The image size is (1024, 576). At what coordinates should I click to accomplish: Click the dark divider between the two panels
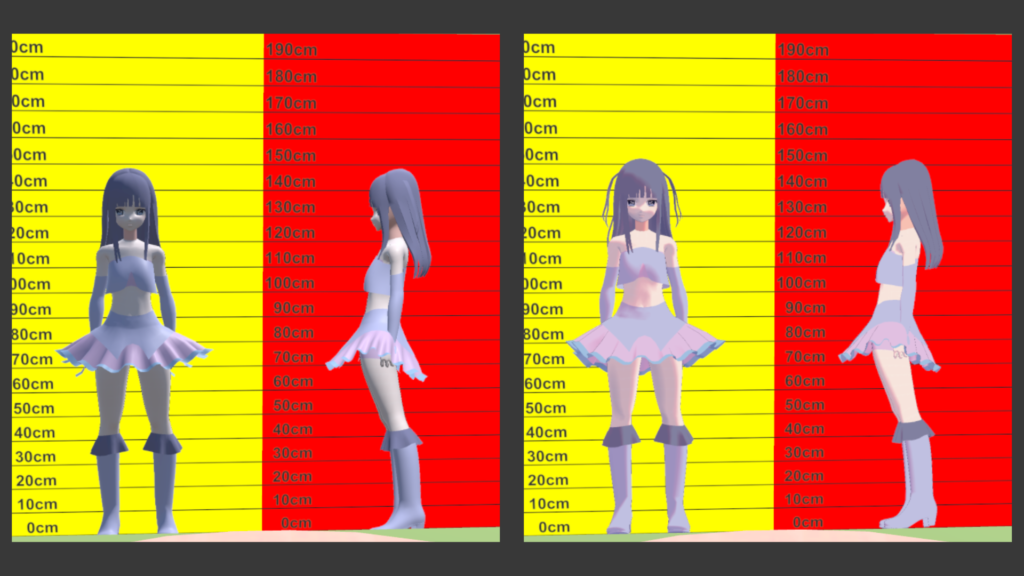(x=511, y=288)
